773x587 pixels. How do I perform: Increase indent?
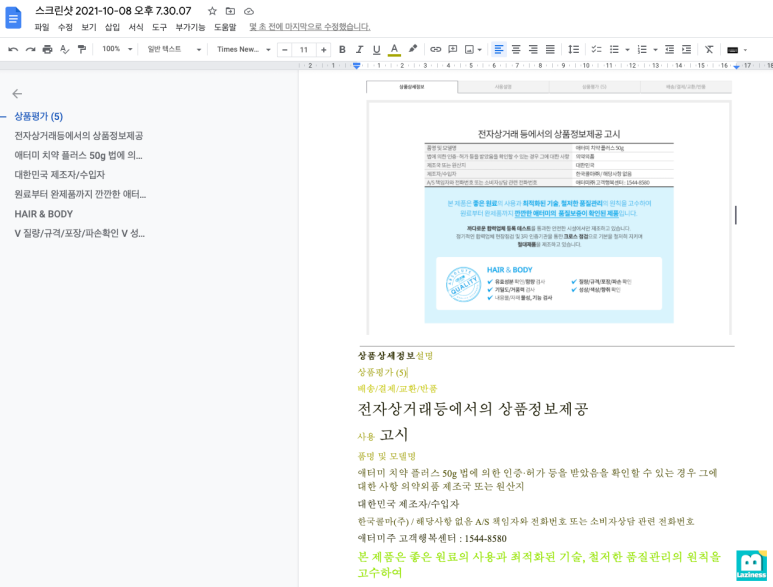point(686,49)
